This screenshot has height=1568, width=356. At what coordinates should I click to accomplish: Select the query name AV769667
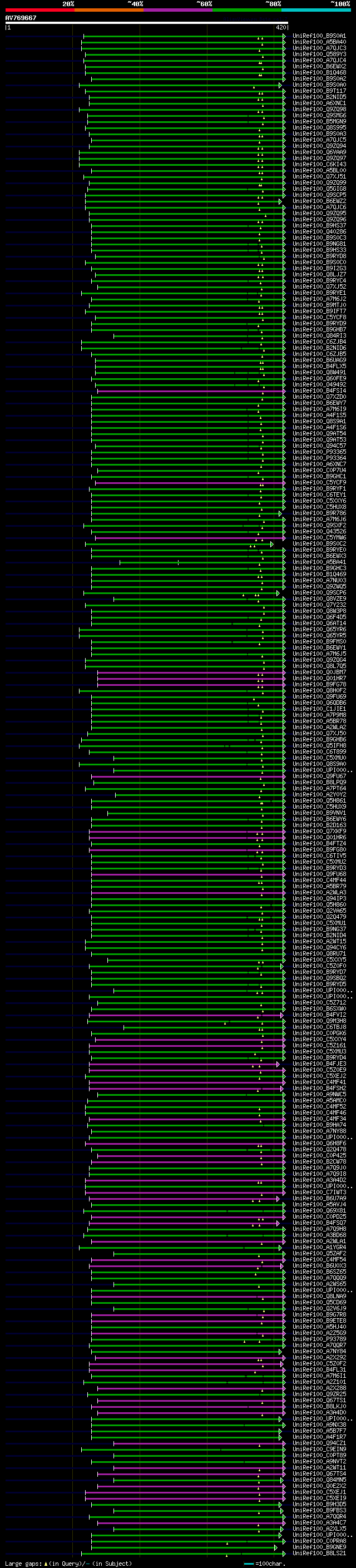click(21, 18)
